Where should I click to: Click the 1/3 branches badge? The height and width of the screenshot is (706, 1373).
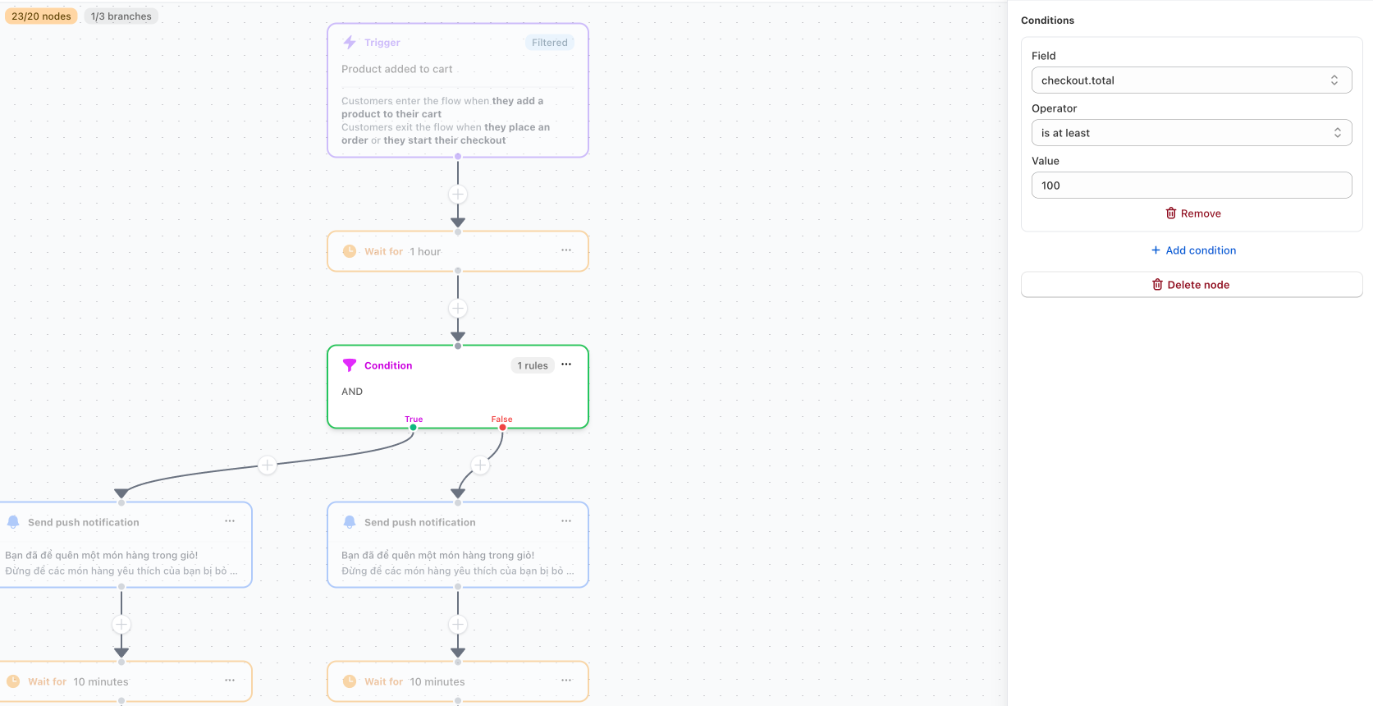pos(121,16)
